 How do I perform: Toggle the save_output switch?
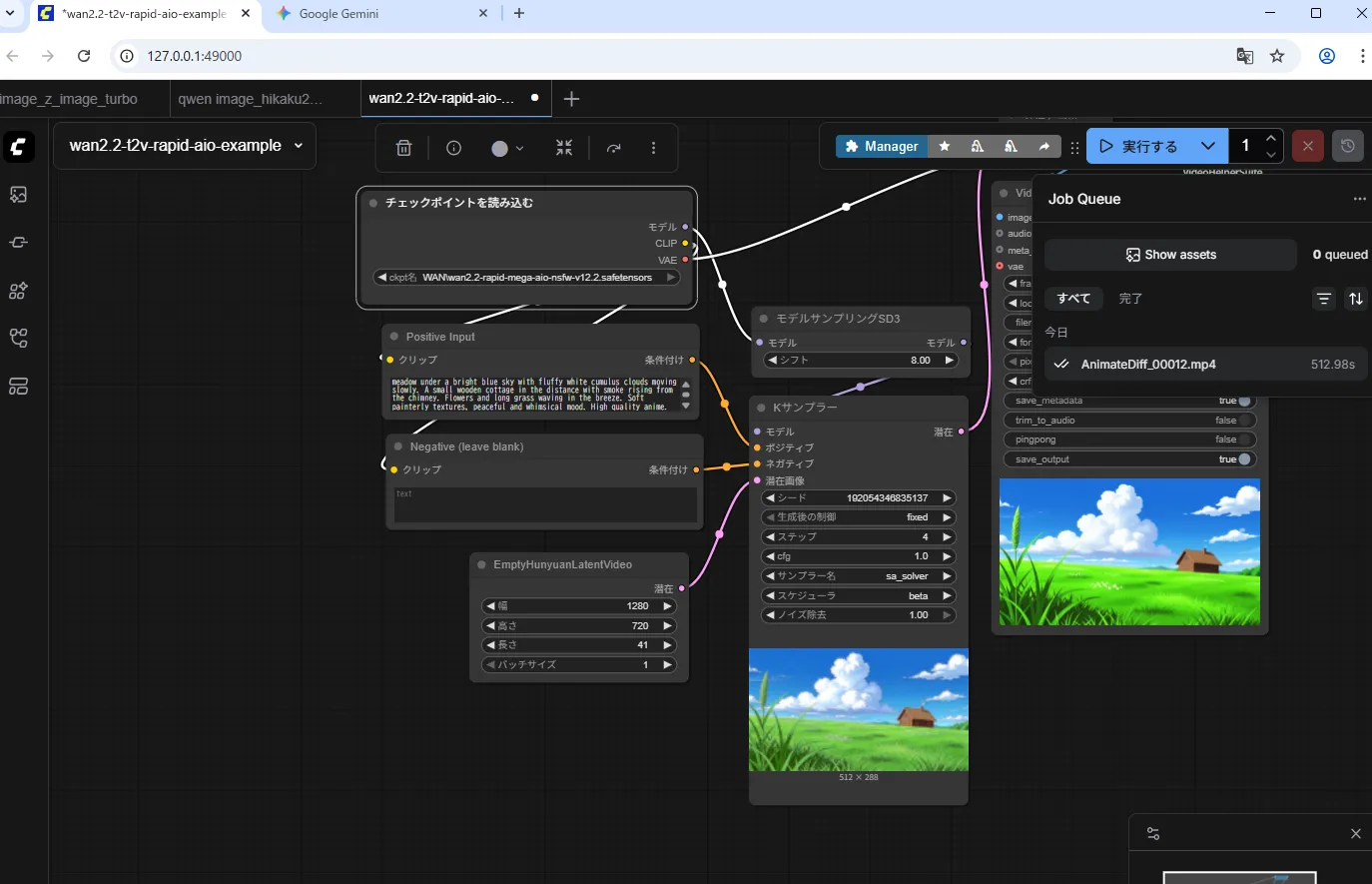(x=1244, y=459)
